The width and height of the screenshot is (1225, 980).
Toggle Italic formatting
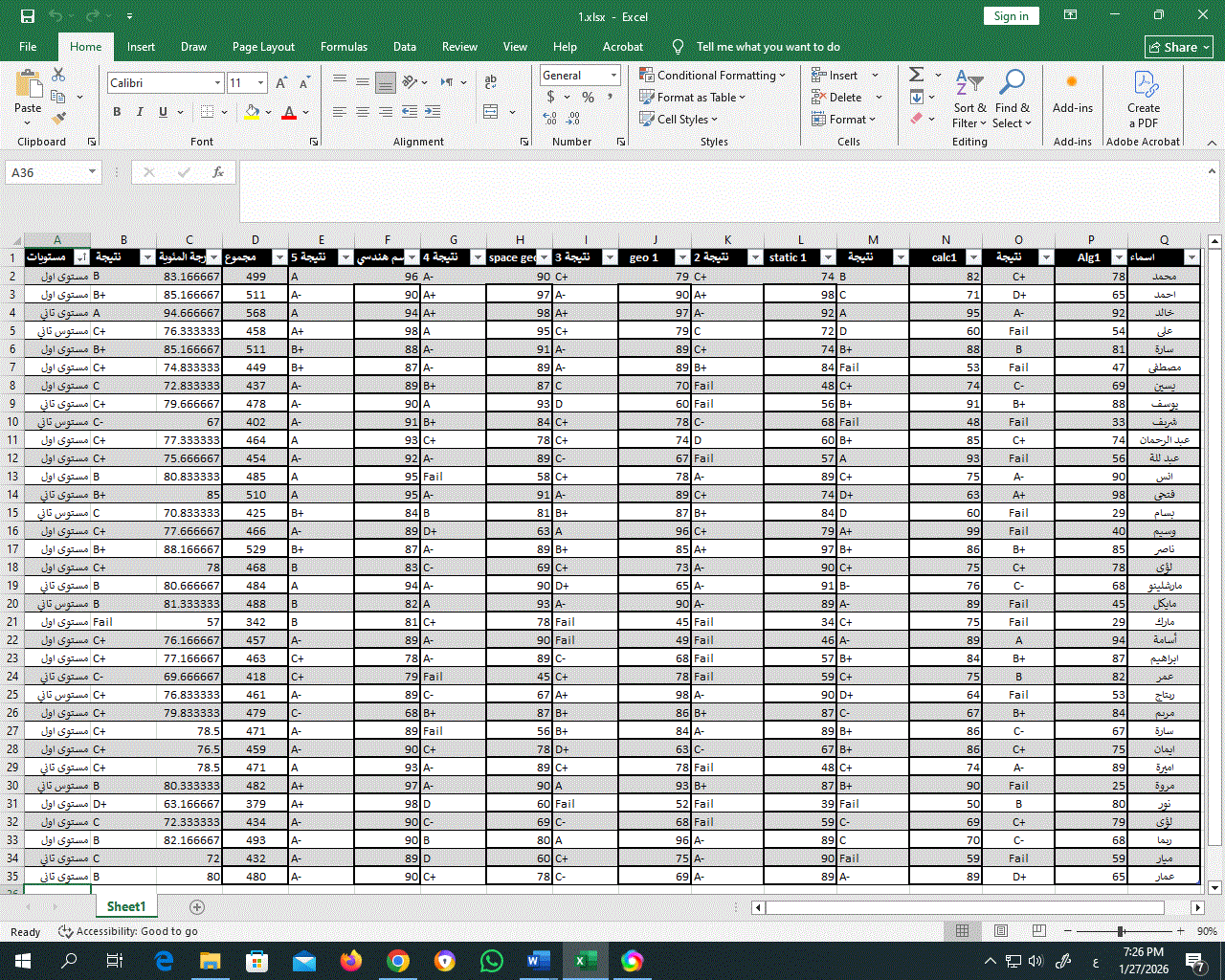[140, 112]
